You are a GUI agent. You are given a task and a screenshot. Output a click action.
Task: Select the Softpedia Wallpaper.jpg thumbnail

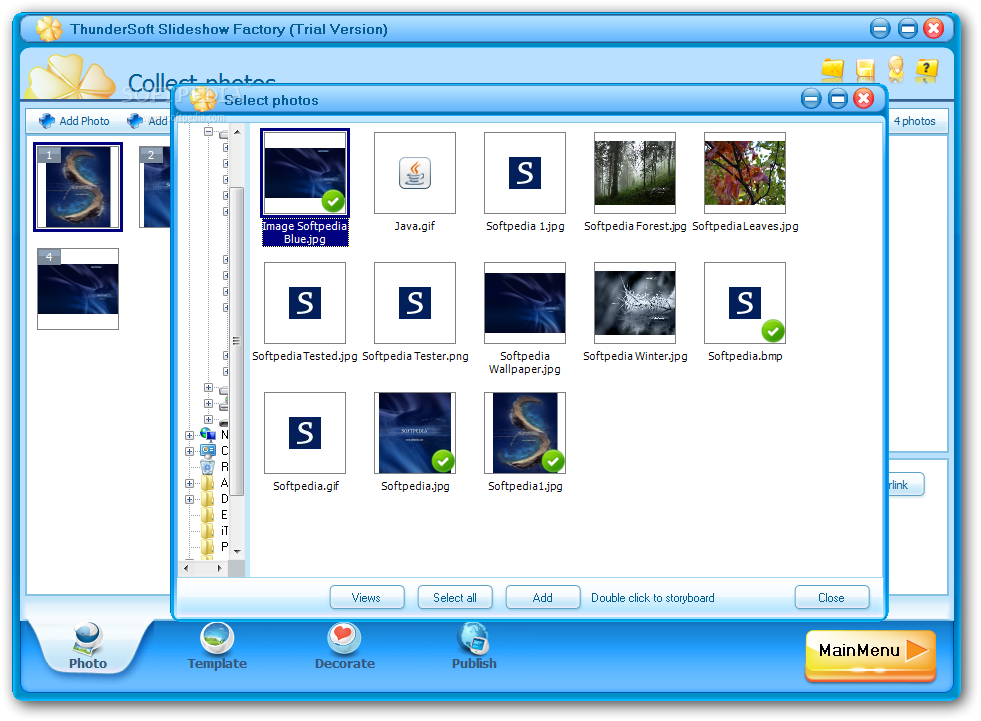525,303
